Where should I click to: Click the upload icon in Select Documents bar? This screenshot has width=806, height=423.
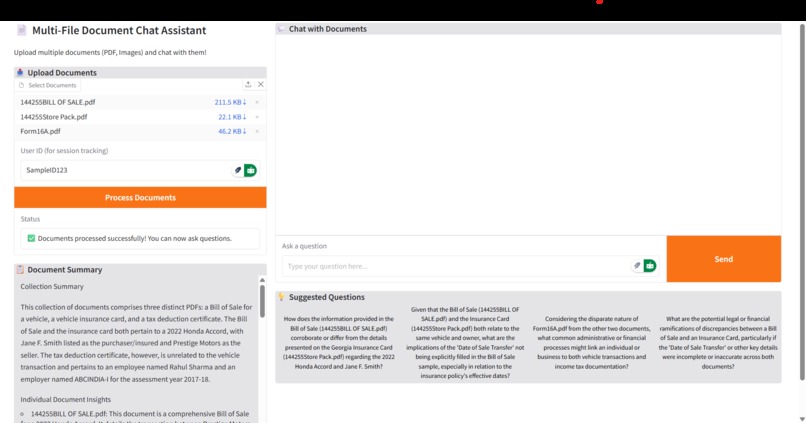click(248, 84)
